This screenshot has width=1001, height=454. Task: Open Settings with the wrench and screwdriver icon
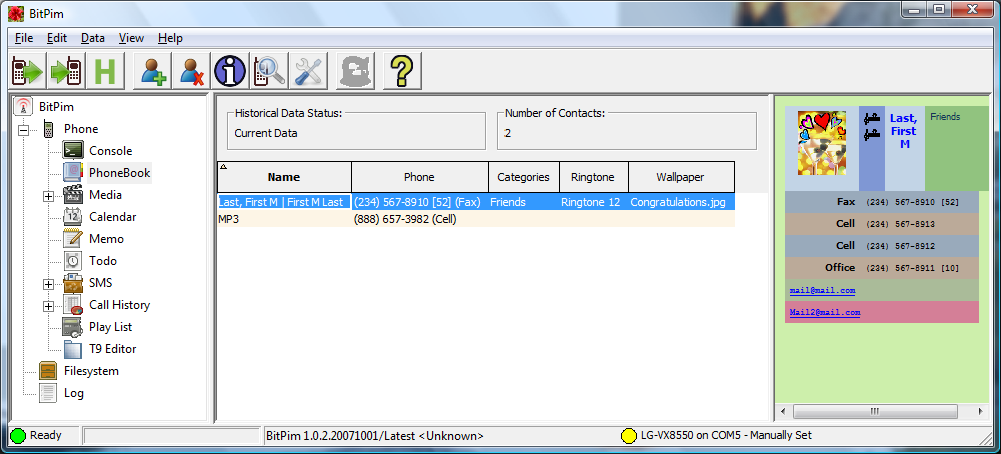click(308, 70)
